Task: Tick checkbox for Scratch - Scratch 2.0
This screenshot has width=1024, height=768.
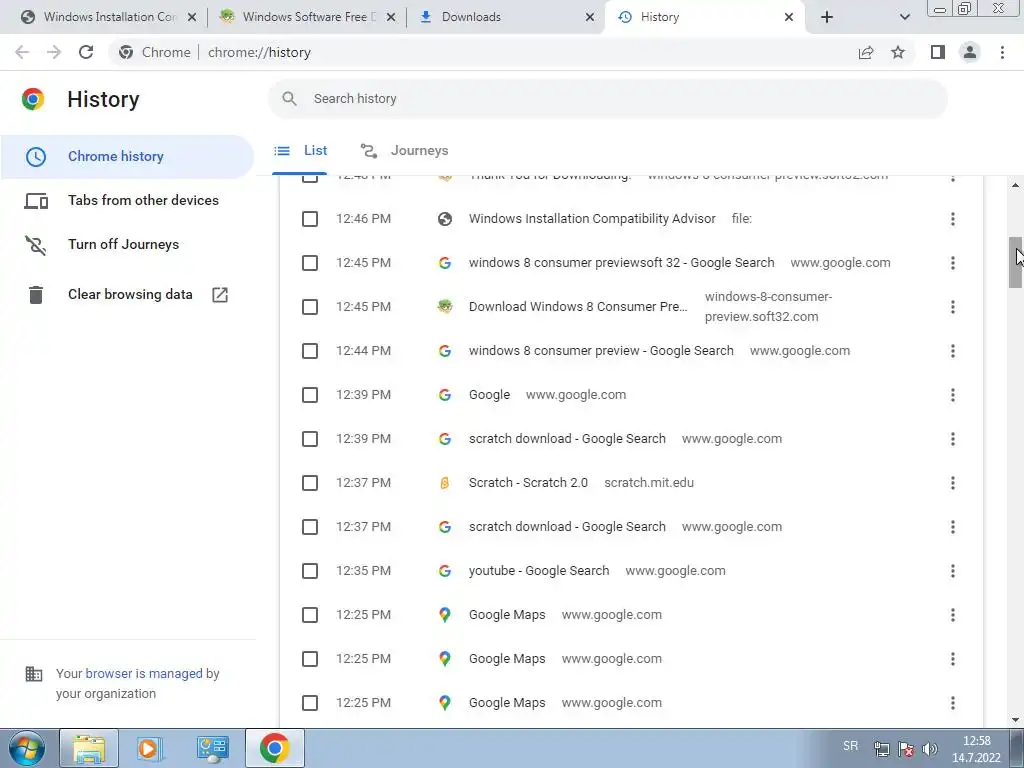Action: pyautogui.click(x=310, y=483)
